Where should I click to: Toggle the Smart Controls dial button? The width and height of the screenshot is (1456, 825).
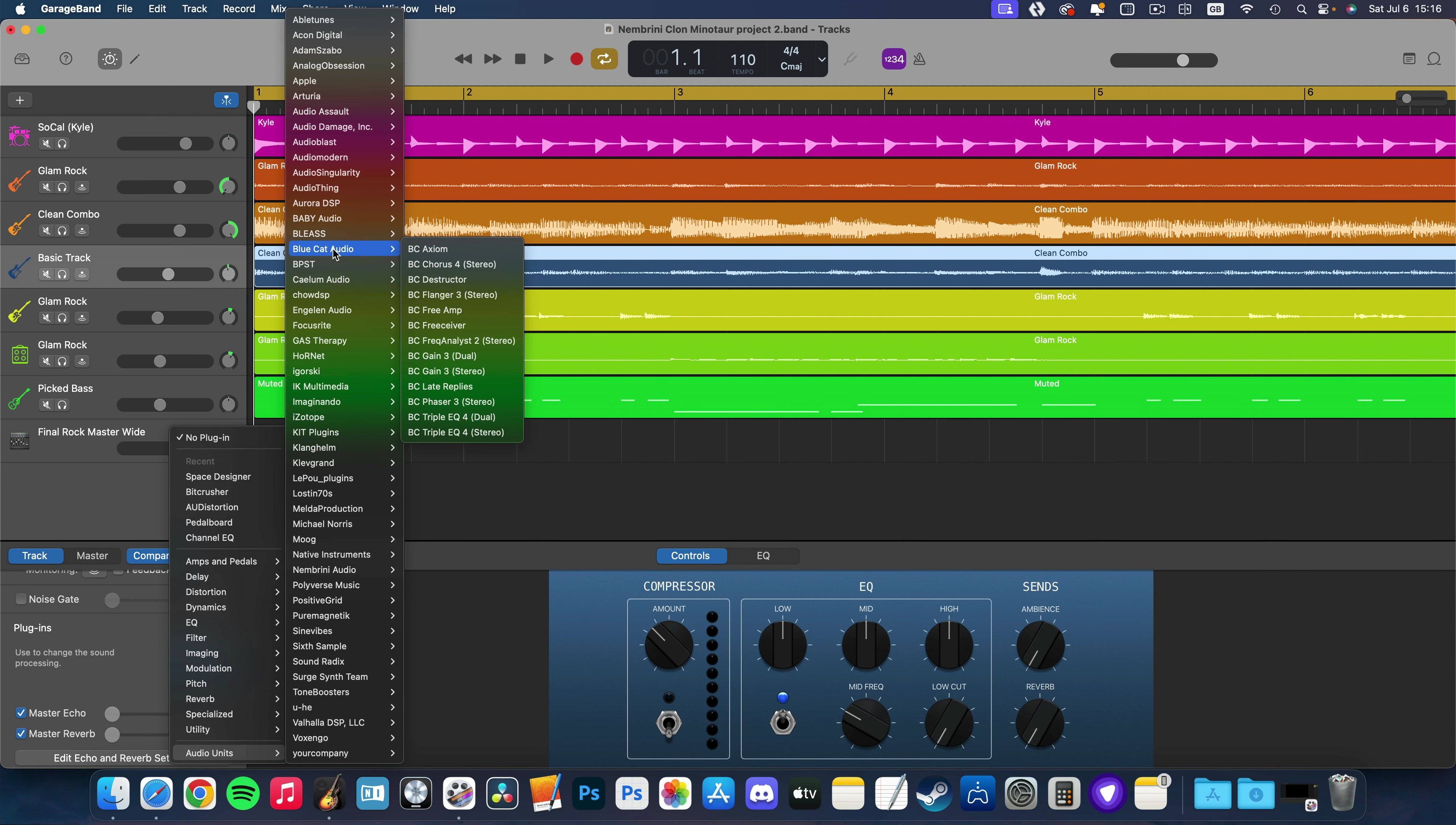coord(110,59)
